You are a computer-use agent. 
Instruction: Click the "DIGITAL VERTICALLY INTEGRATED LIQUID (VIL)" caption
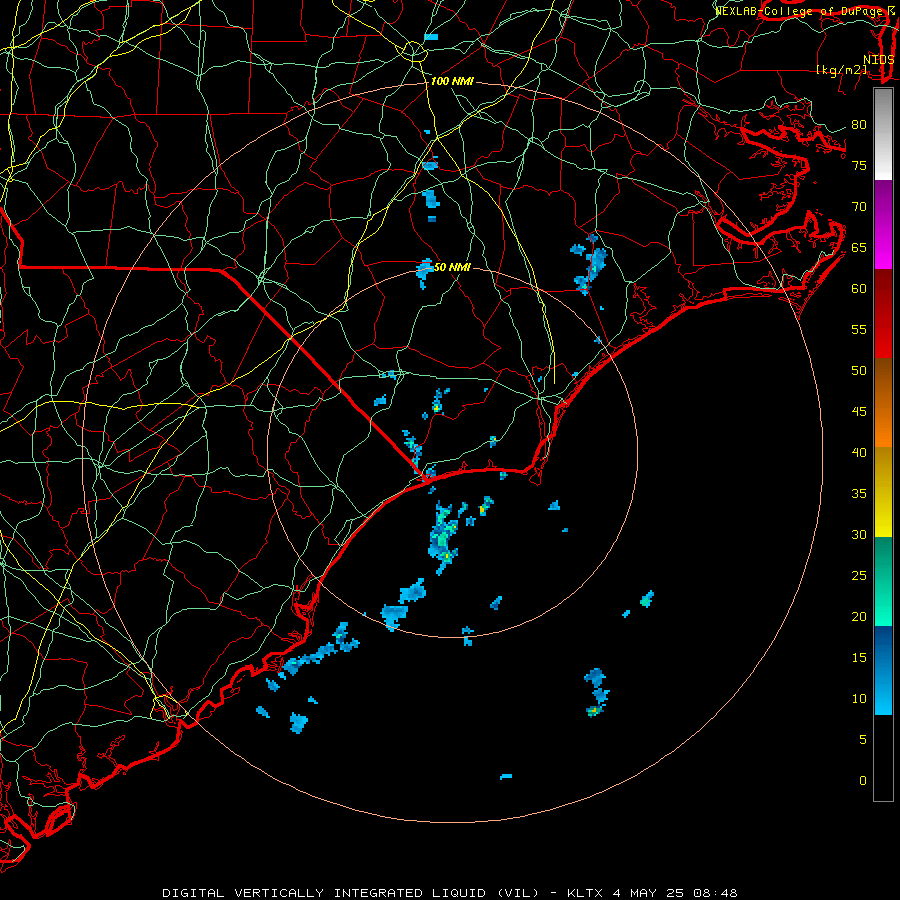tap(352, 893)
